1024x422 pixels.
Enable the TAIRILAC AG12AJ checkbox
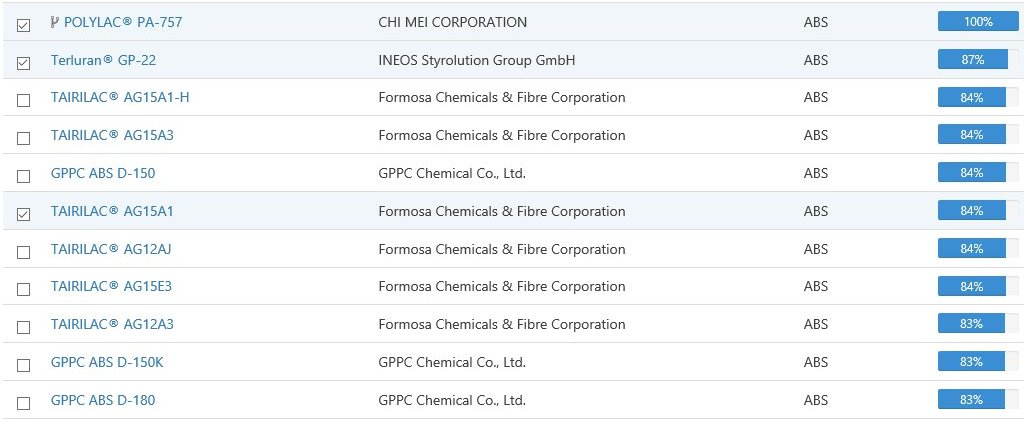coord(24,251)
